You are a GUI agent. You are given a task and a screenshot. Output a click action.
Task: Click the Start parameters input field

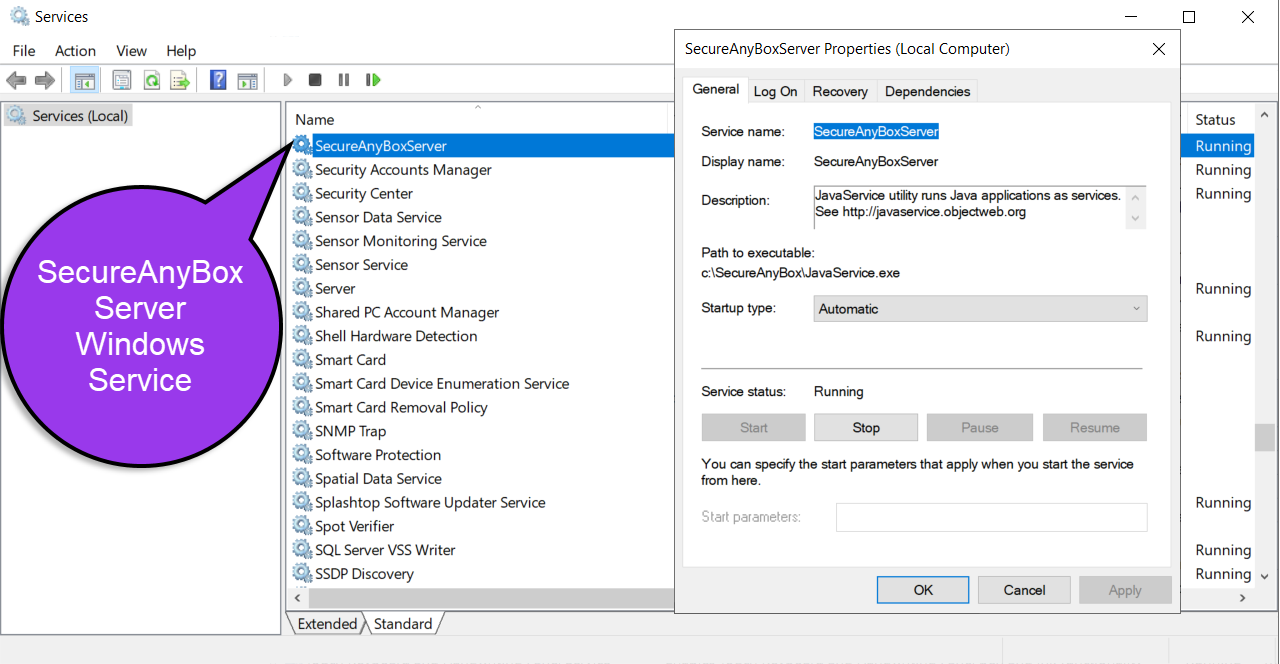click(x=991, y=517)
